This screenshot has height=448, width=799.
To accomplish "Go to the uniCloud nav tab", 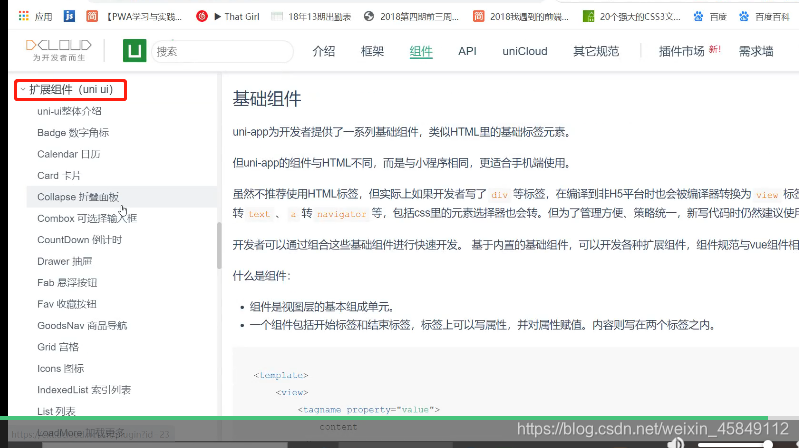I will (525, 51).
